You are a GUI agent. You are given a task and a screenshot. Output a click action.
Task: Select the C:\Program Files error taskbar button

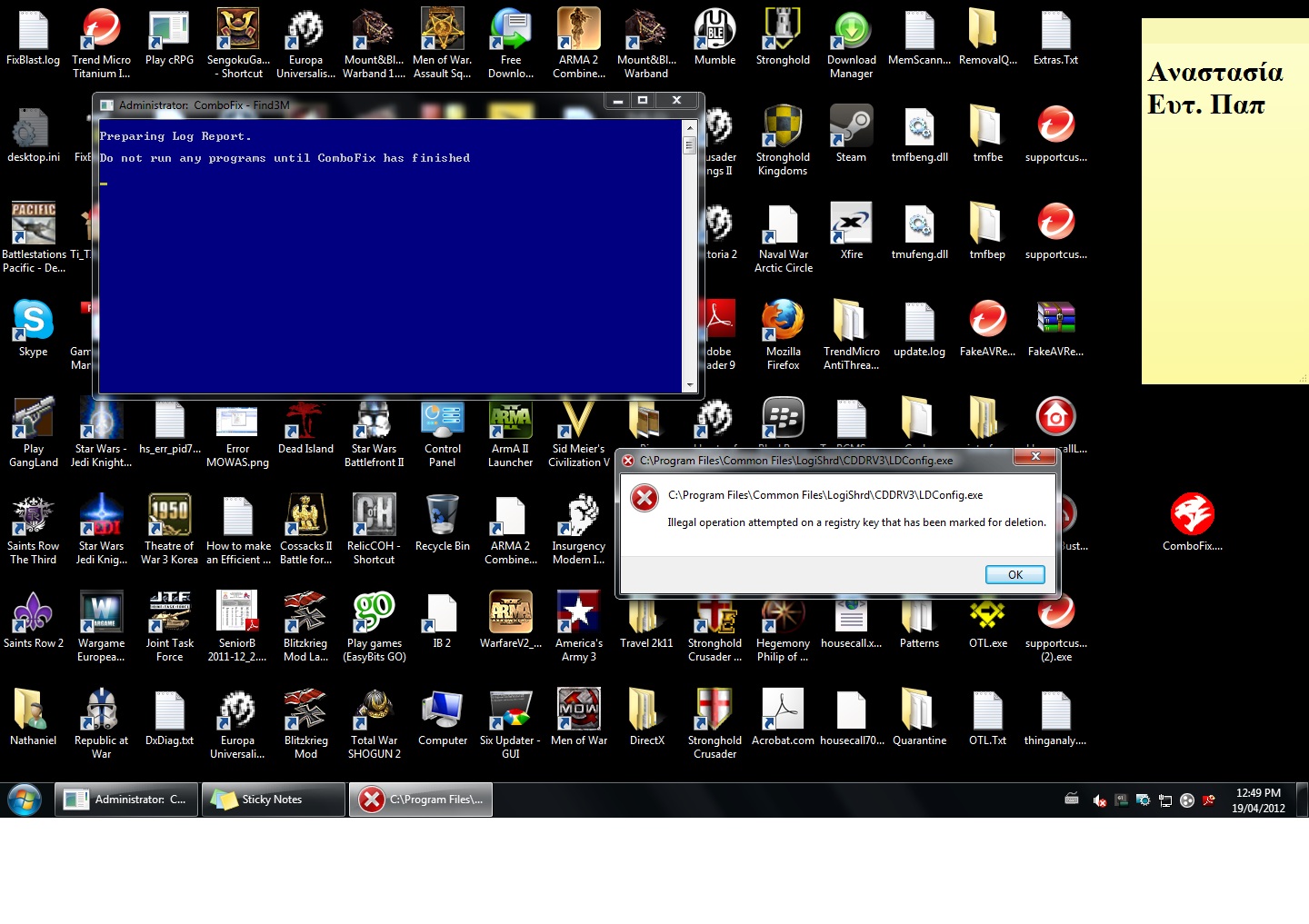pos(421,800)
